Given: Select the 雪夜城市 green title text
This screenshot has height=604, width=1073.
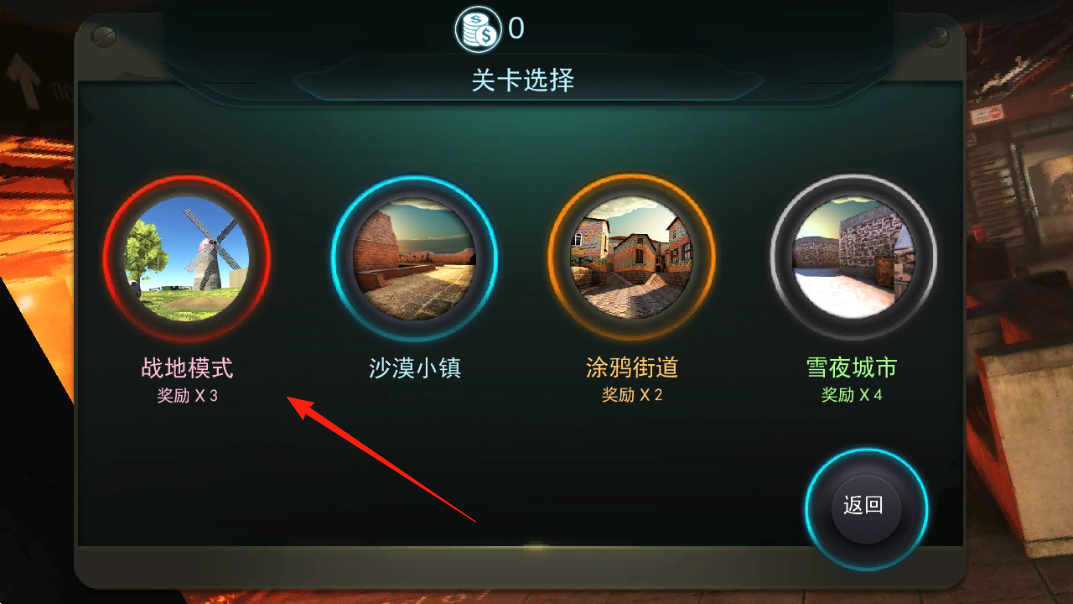Looking at the screenshot, I should click(x=851, y=367).
